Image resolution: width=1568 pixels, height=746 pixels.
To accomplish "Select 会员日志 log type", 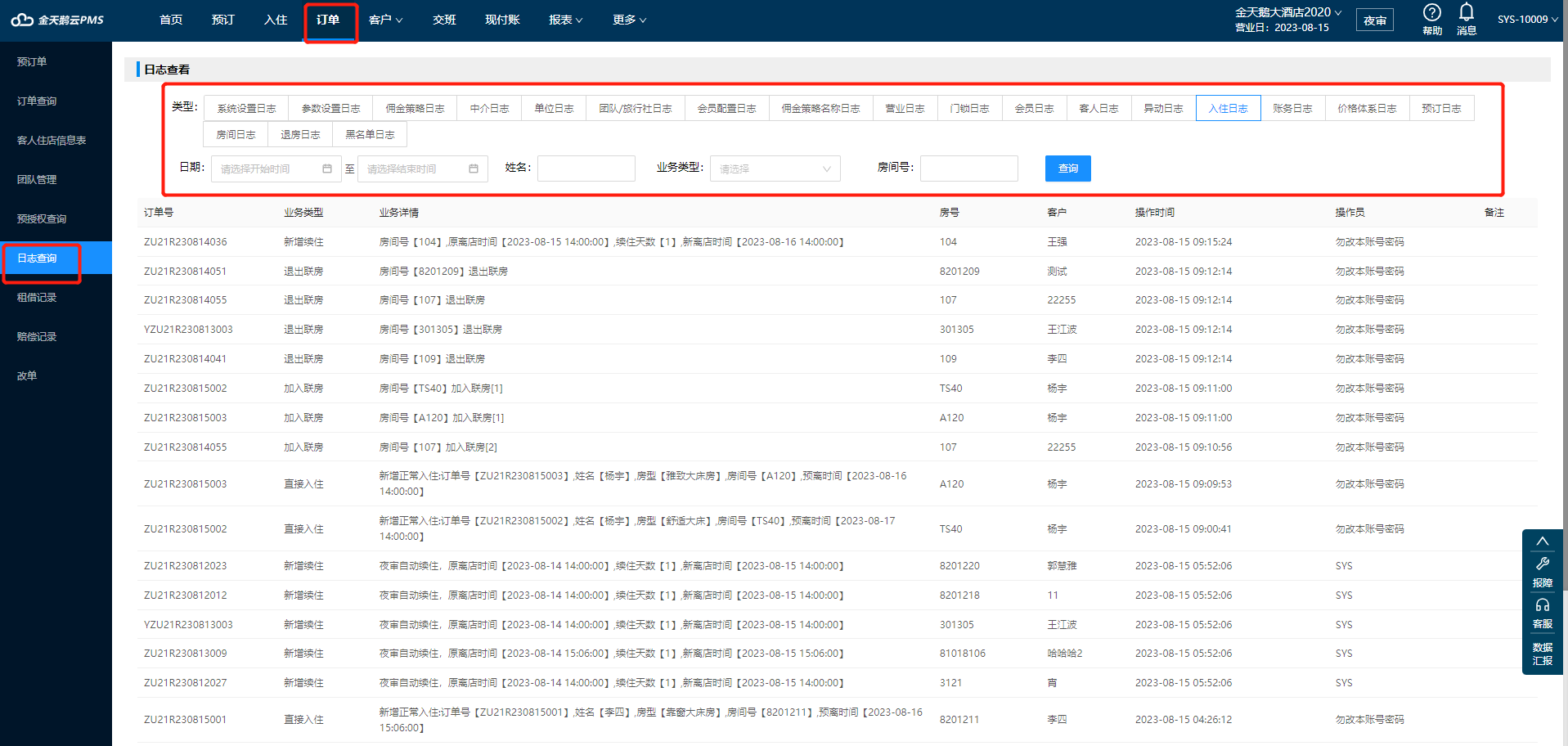I will coord(1034,108).
